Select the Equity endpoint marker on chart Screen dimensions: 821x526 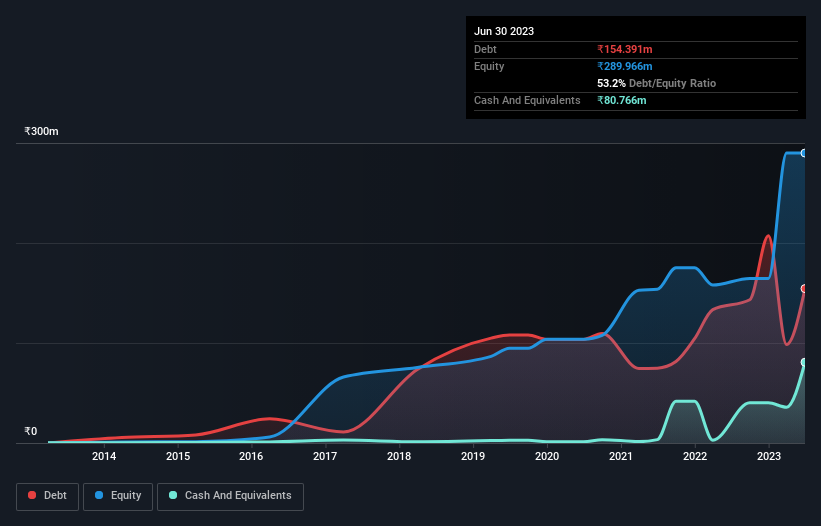tap(804, 153)
